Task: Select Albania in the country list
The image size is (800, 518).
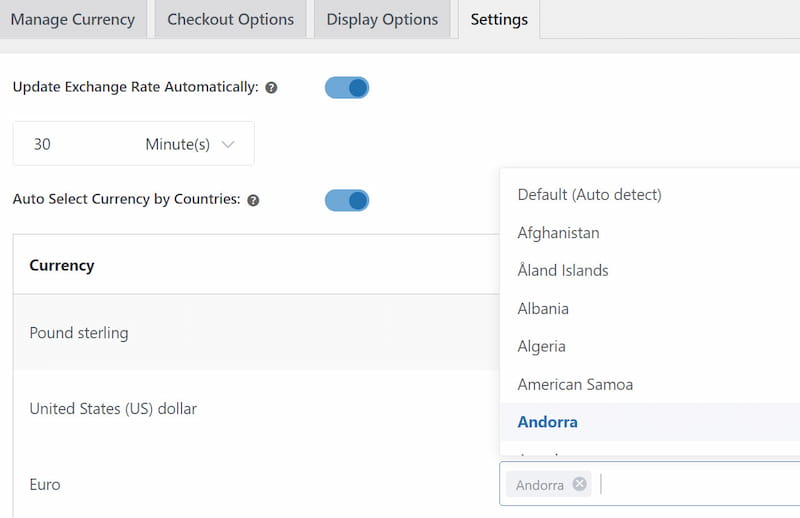Action: coord(543,309)
